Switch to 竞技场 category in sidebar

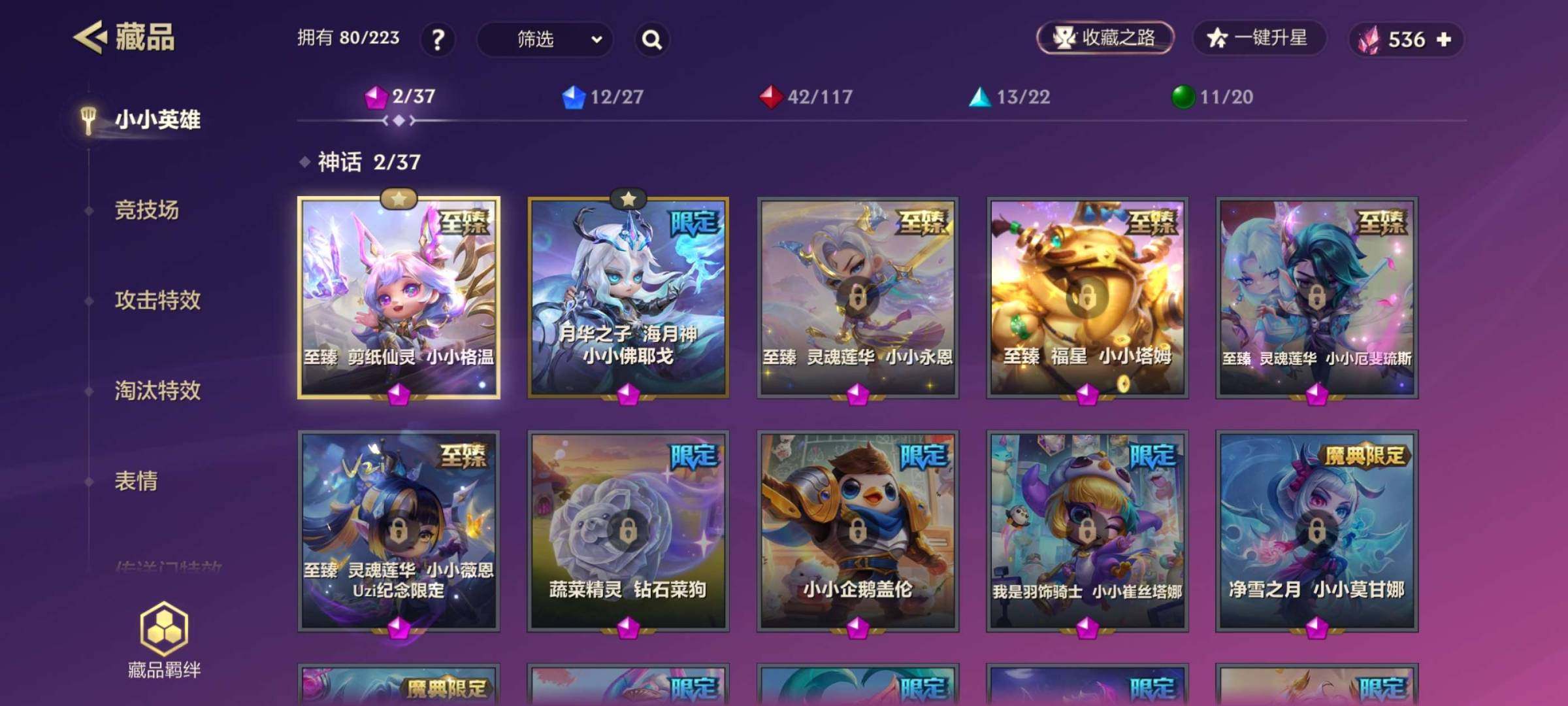[146, 210]
